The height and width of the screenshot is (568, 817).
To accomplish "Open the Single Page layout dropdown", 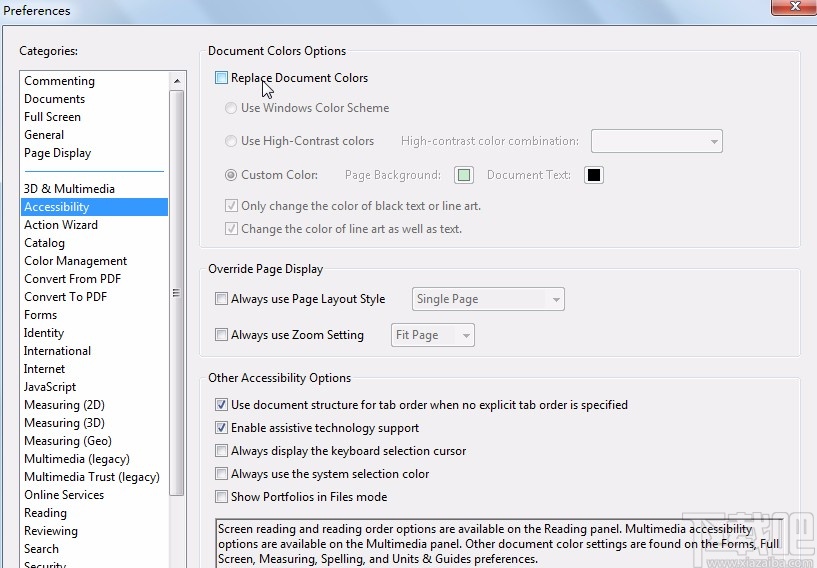I will 488,299.
